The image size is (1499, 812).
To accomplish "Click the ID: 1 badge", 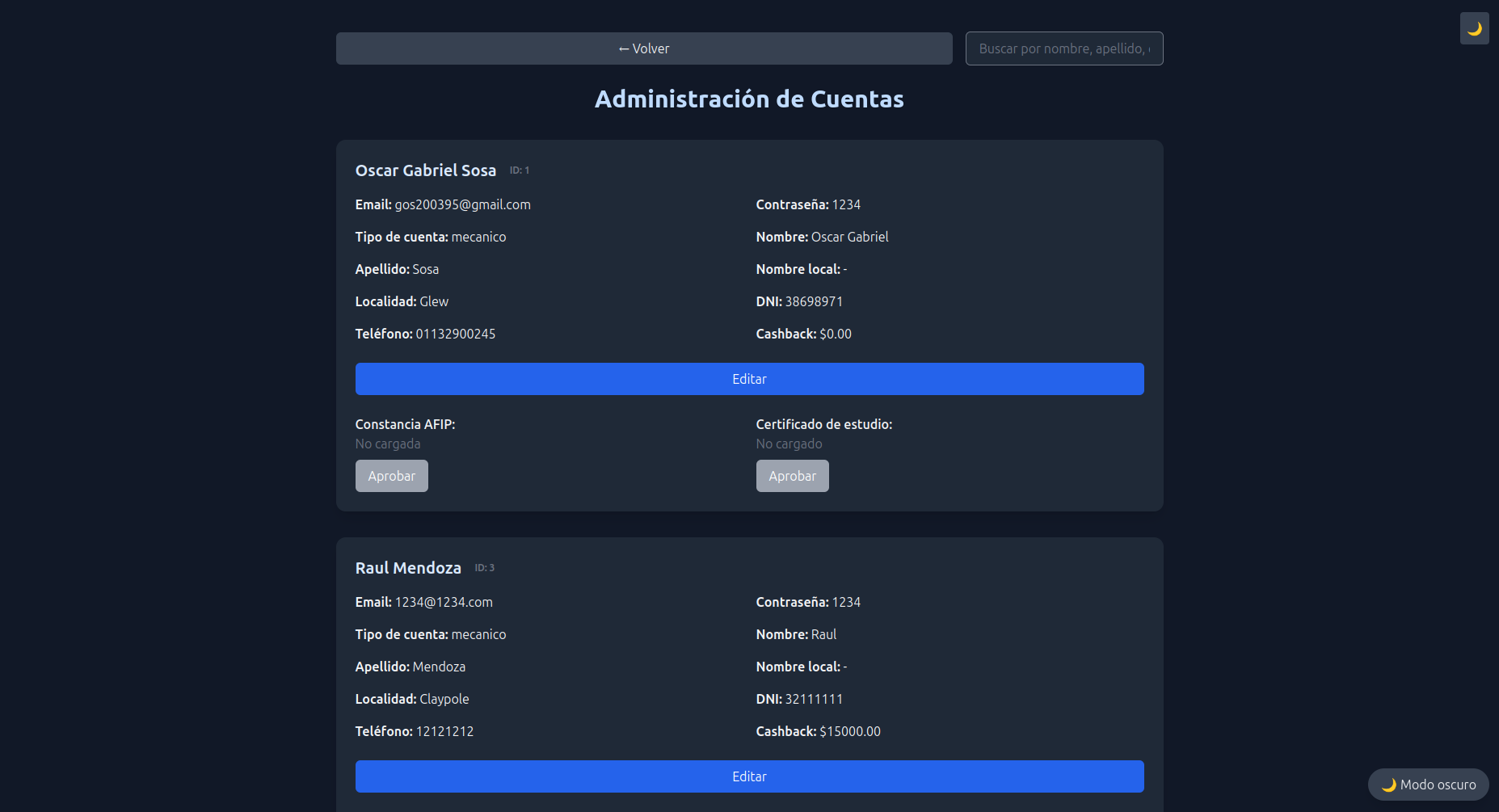I will click(519, 170).
